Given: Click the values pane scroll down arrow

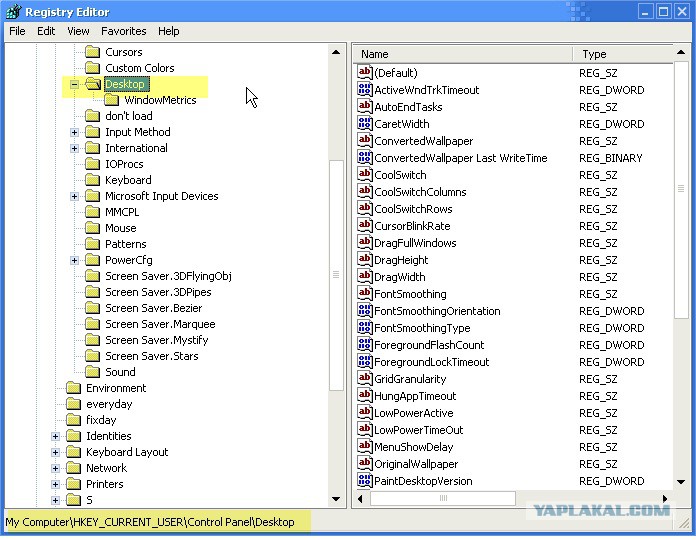Looking at the screenshot, I should [x=680, y=481].
